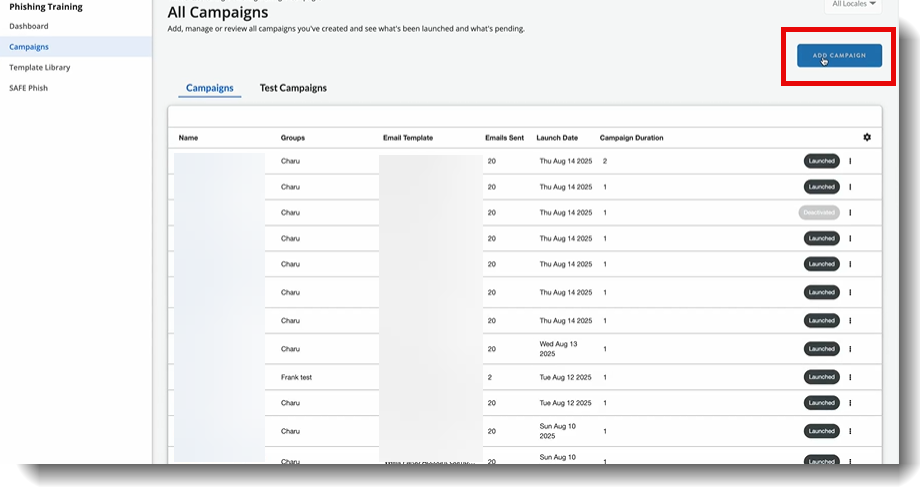The height and width of the screenshot is (487, 920).
Task: Click the Add Campaign button
Action: click(x=839, y=55)
